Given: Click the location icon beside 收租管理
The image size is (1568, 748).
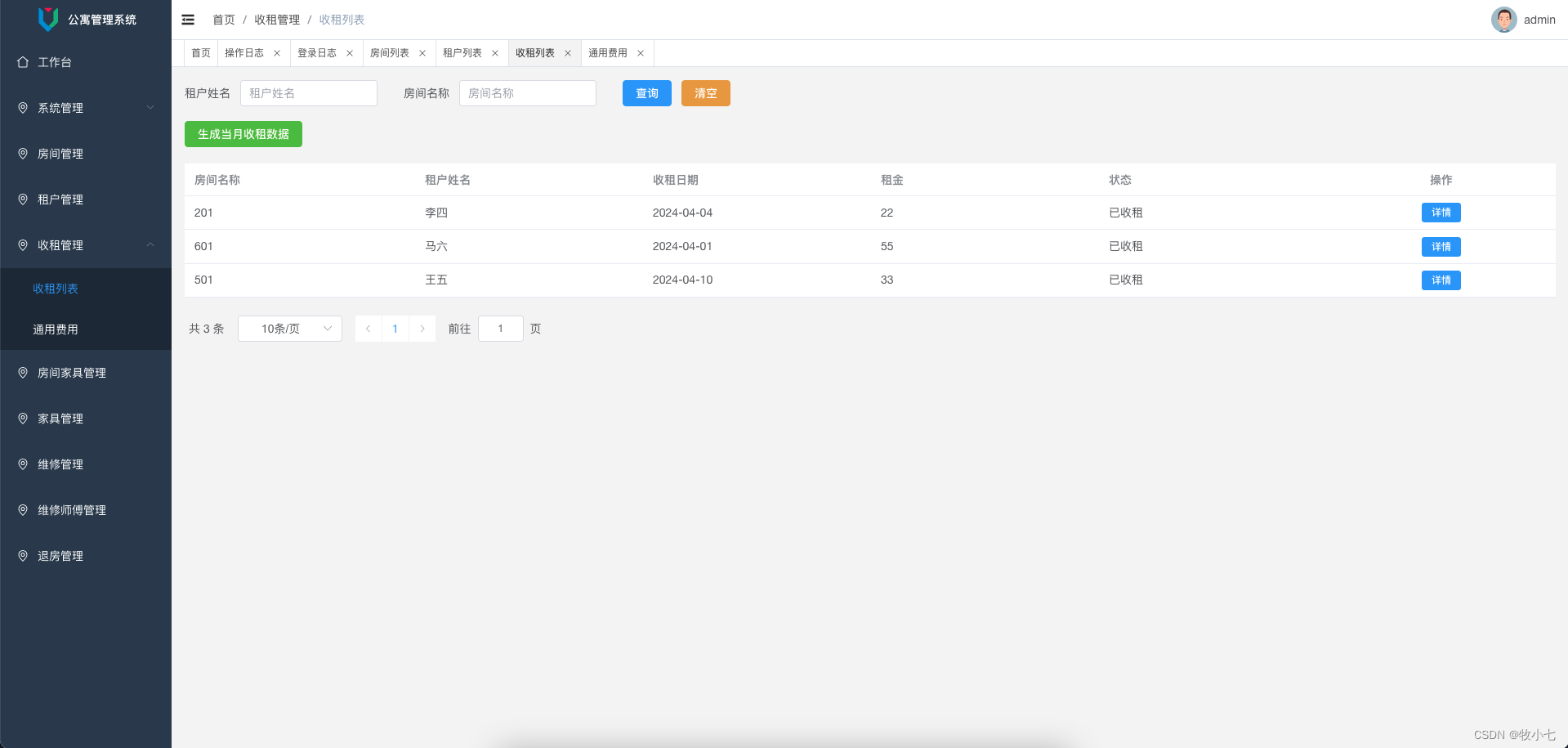Looking at the screenshot, I should coord(23,245).
